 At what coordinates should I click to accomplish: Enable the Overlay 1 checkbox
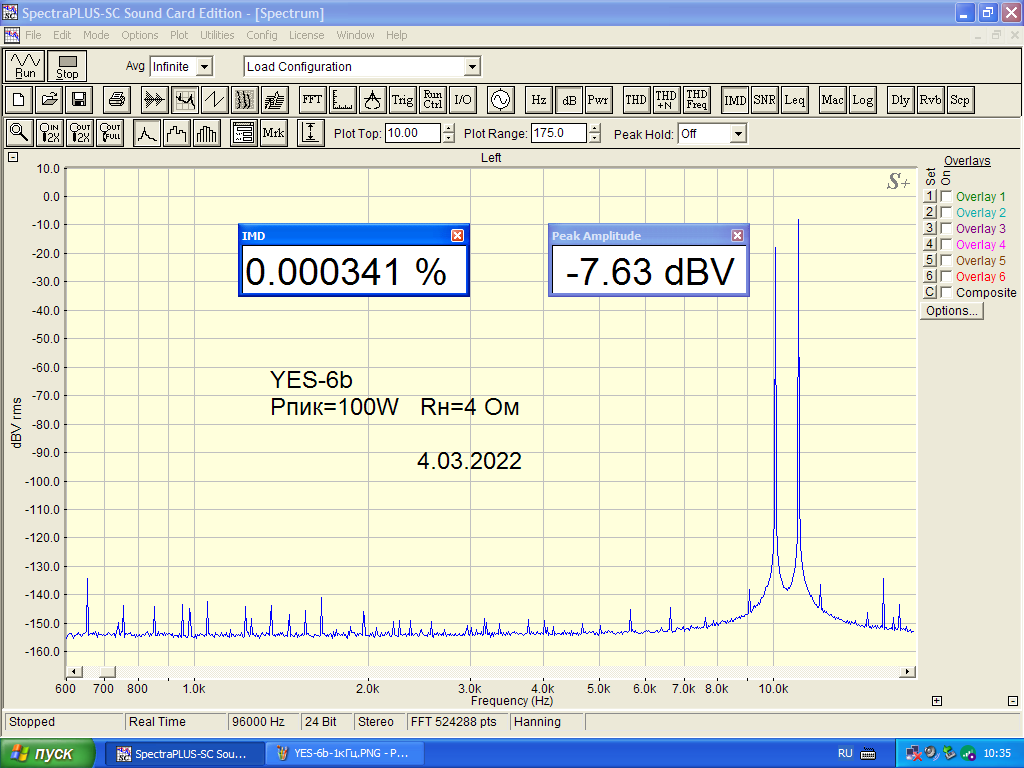pyautogui.click(x=946, y=196)
